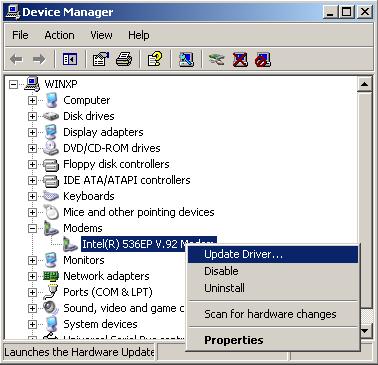Select the Intel(R) 536EP V.92 Modem row
This screenshot has height=365, width=378.
click(149, 244)
